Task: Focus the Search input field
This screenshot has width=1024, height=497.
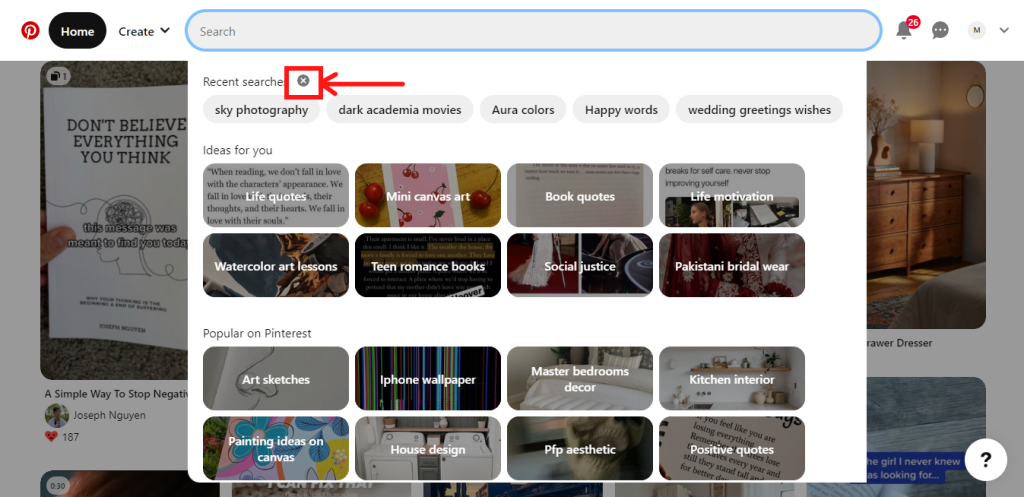Action: coord(533,31)
